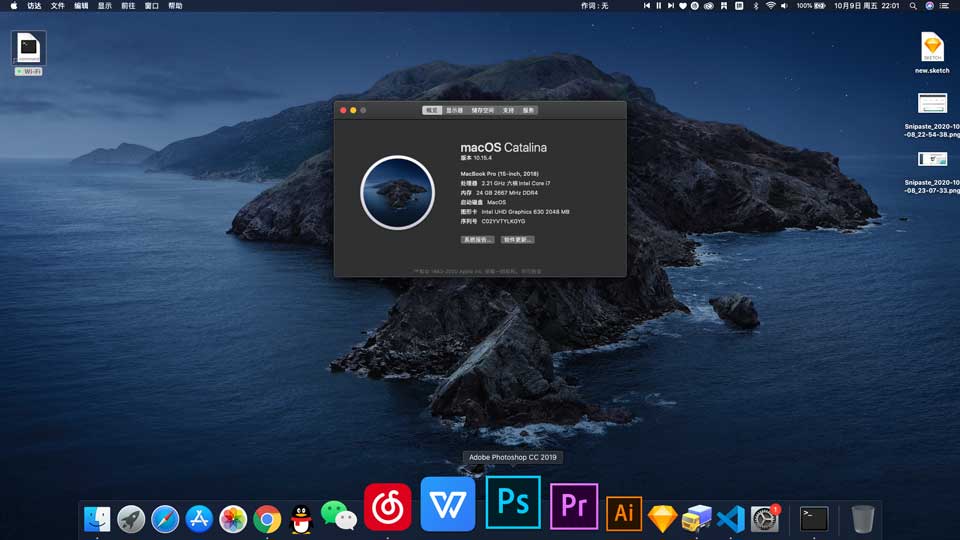Click the serial number C02YVTYLK0YG
The width and height of the screenshot is (960, 540).
point(503,221)
